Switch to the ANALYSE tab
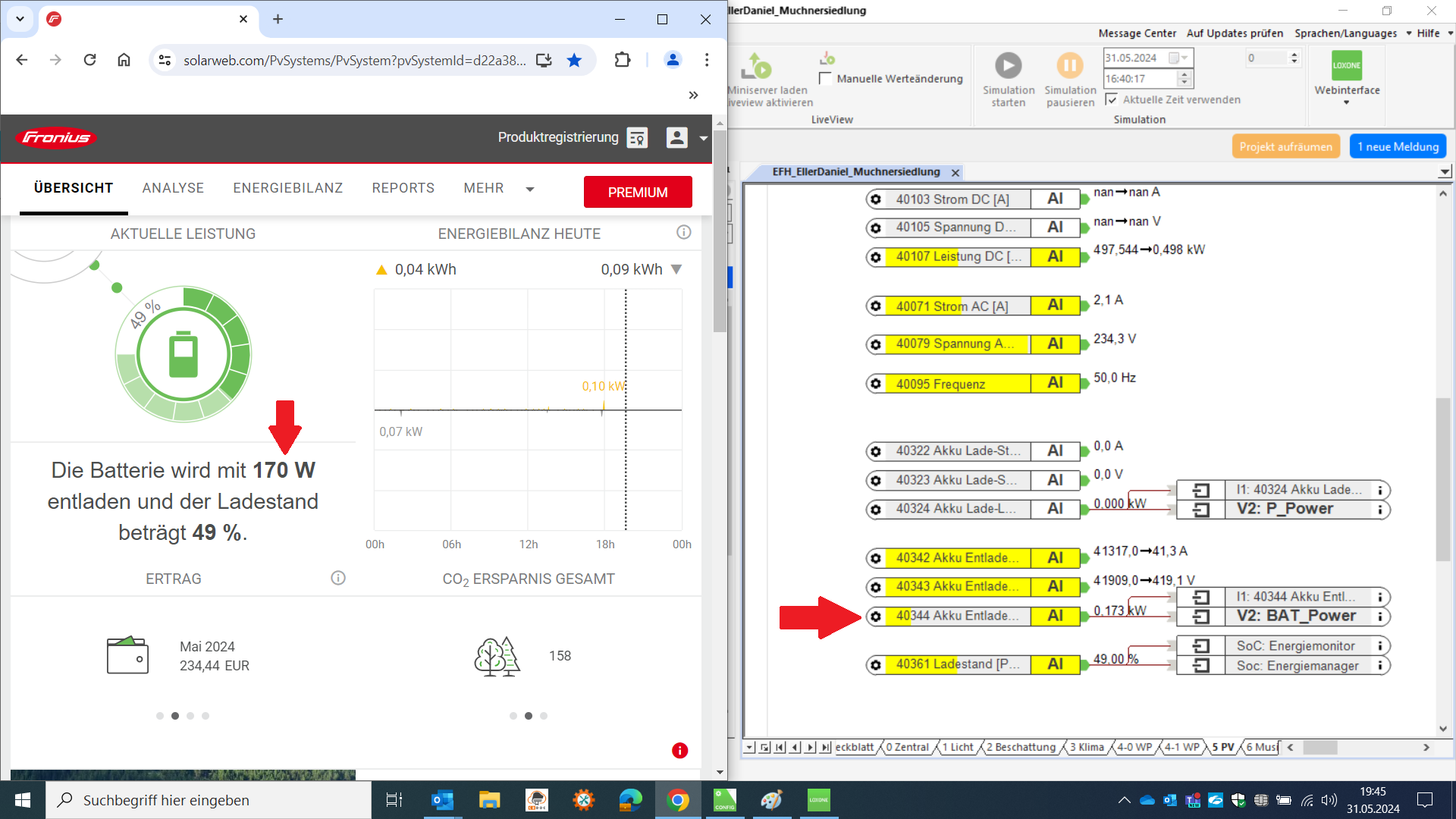The height and width of the screenshot is (819, 1456). (x=173, y=188)
